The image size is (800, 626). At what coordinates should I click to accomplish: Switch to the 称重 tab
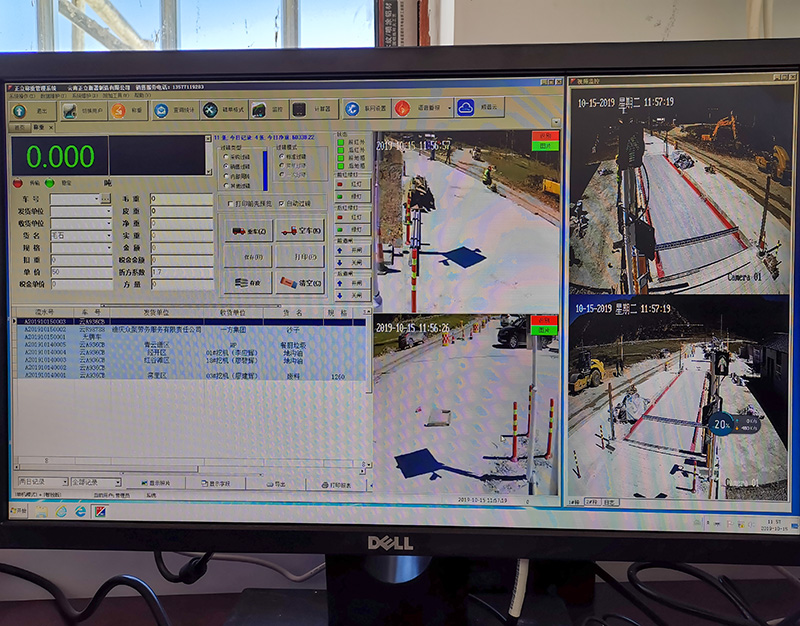point(40,128)
